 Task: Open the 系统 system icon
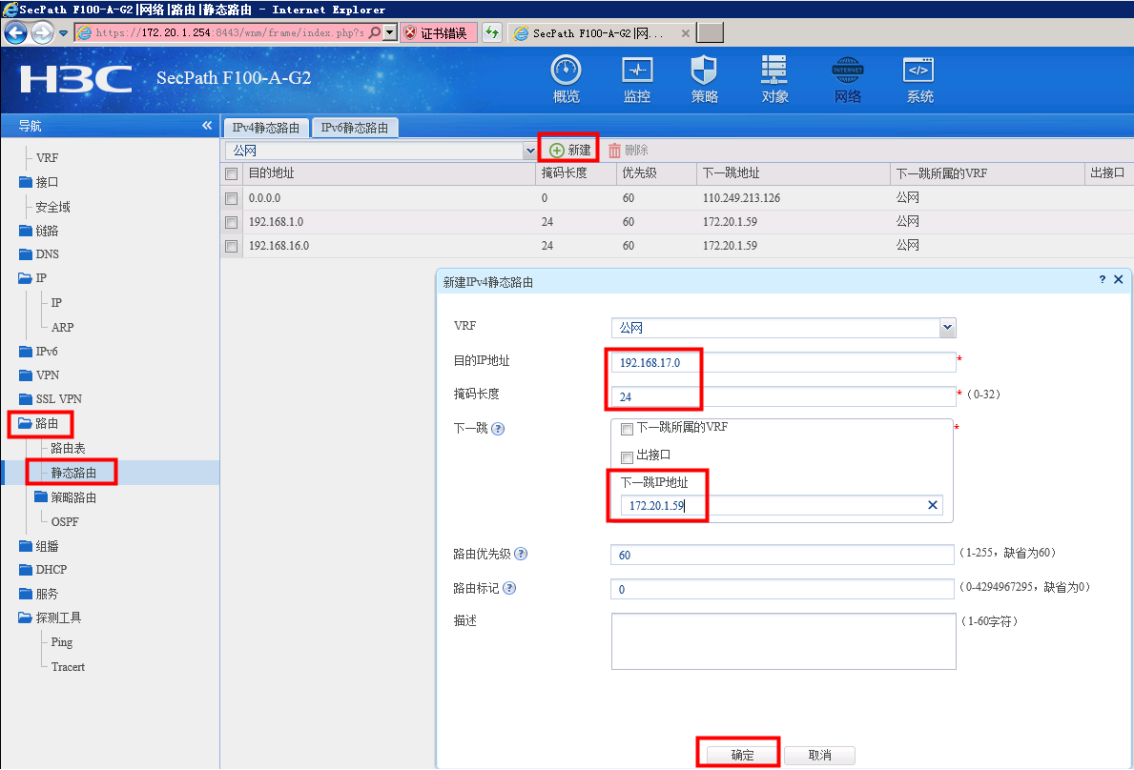pos(919,80)
